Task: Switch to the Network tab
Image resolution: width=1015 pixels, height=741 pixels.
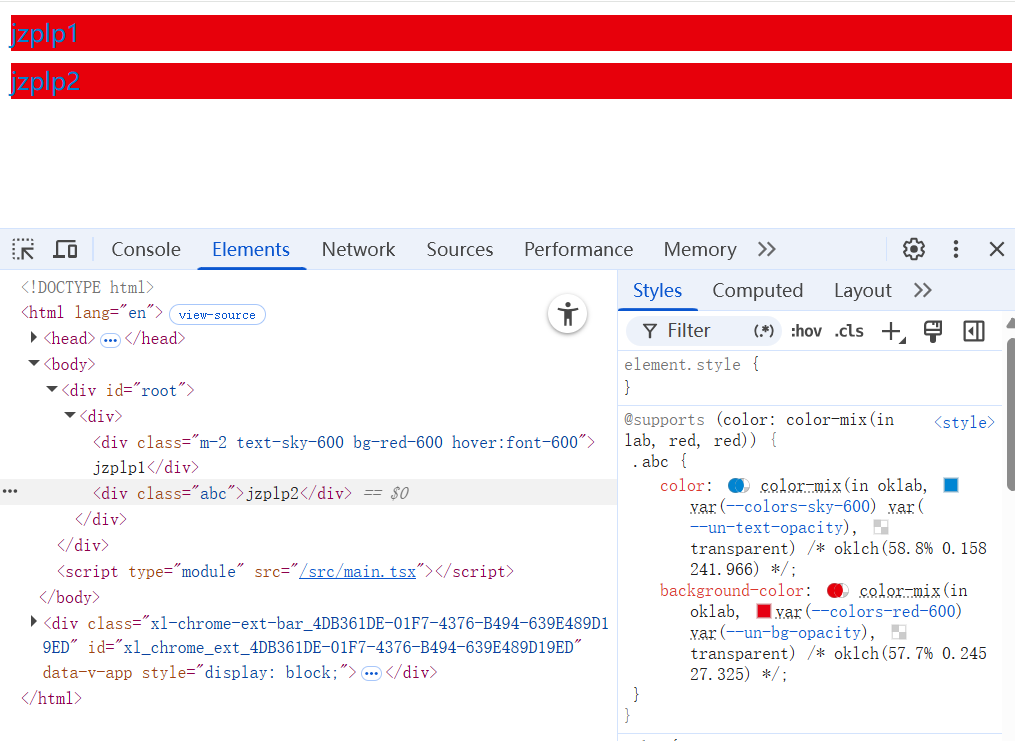Action: point(358,249)
